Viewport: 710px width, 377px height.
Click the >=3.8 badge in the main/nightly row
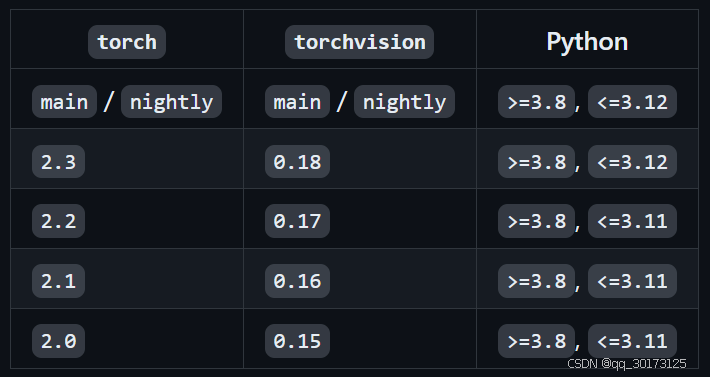537,102
